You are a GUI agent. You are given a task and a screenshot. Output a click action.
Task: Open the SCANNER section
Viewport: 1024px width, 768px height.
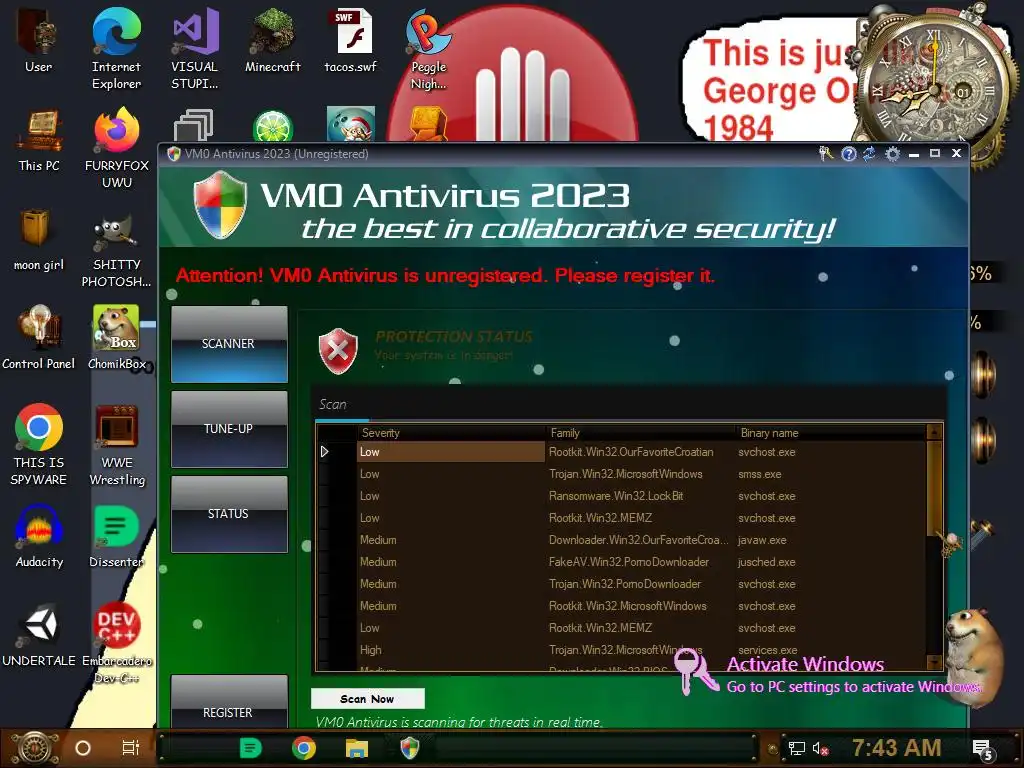(229, 344)
